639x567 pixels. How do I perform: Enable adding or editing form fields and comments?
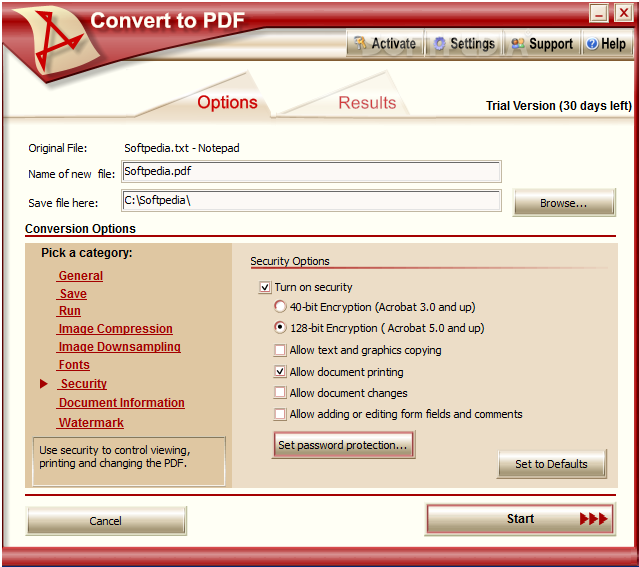coord(280,414)
